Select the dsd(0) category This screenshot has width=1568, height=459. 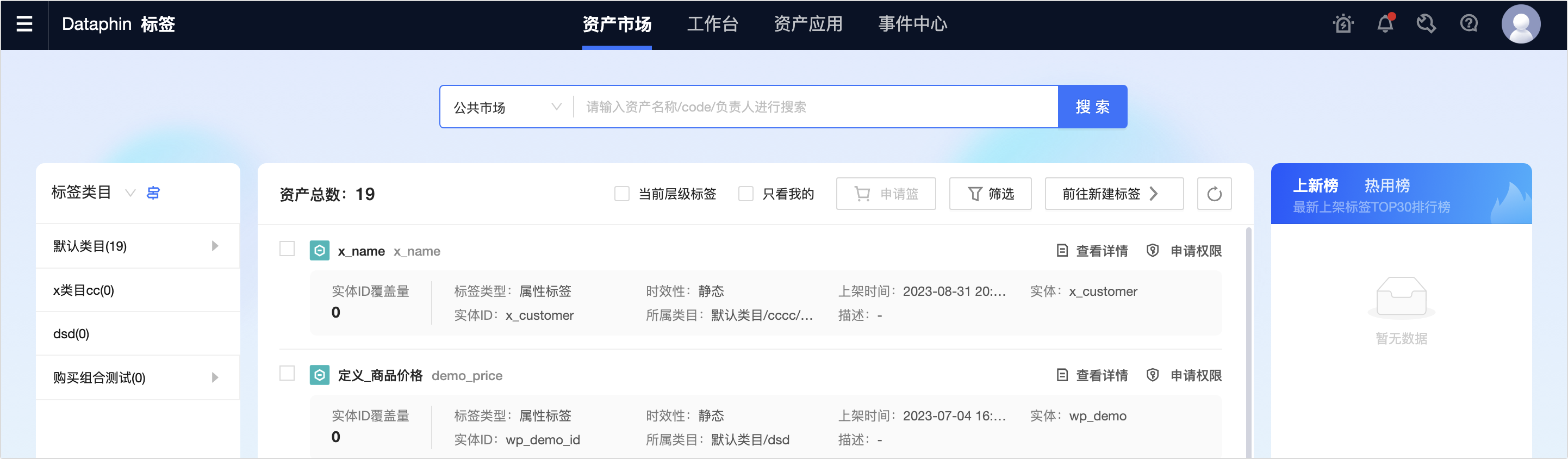[138, 333]
